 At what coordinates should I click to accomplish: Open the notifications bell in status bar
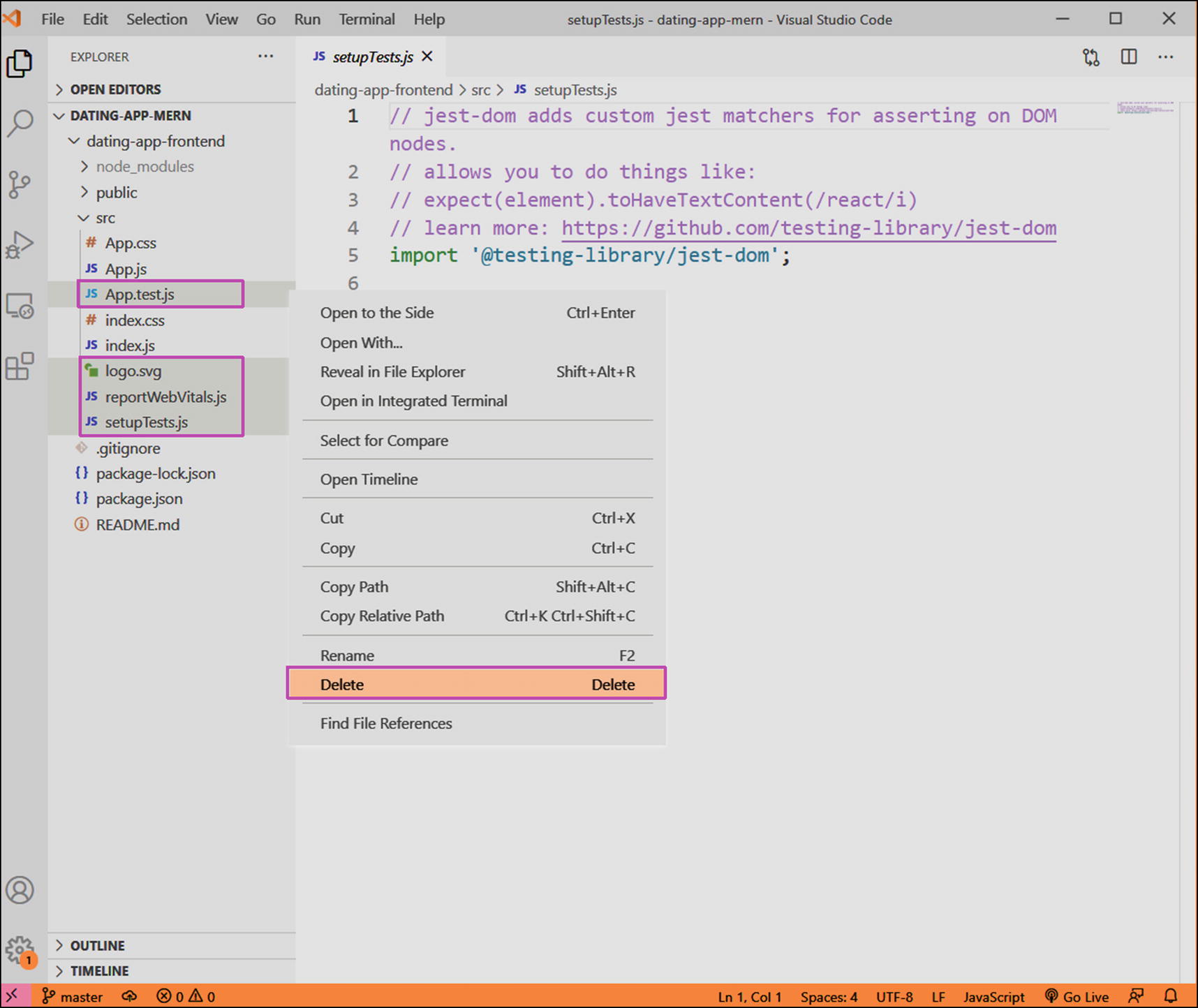pyautogui.click(x=1171, y=996)
